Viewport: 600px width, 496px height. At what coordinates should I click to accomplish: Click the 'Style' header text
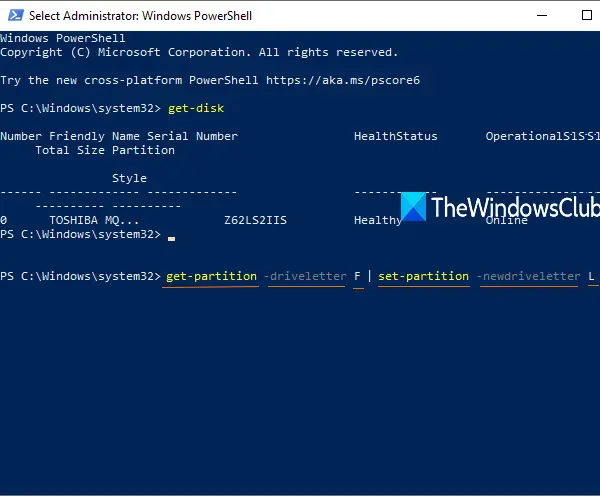(x=129, y=178)
